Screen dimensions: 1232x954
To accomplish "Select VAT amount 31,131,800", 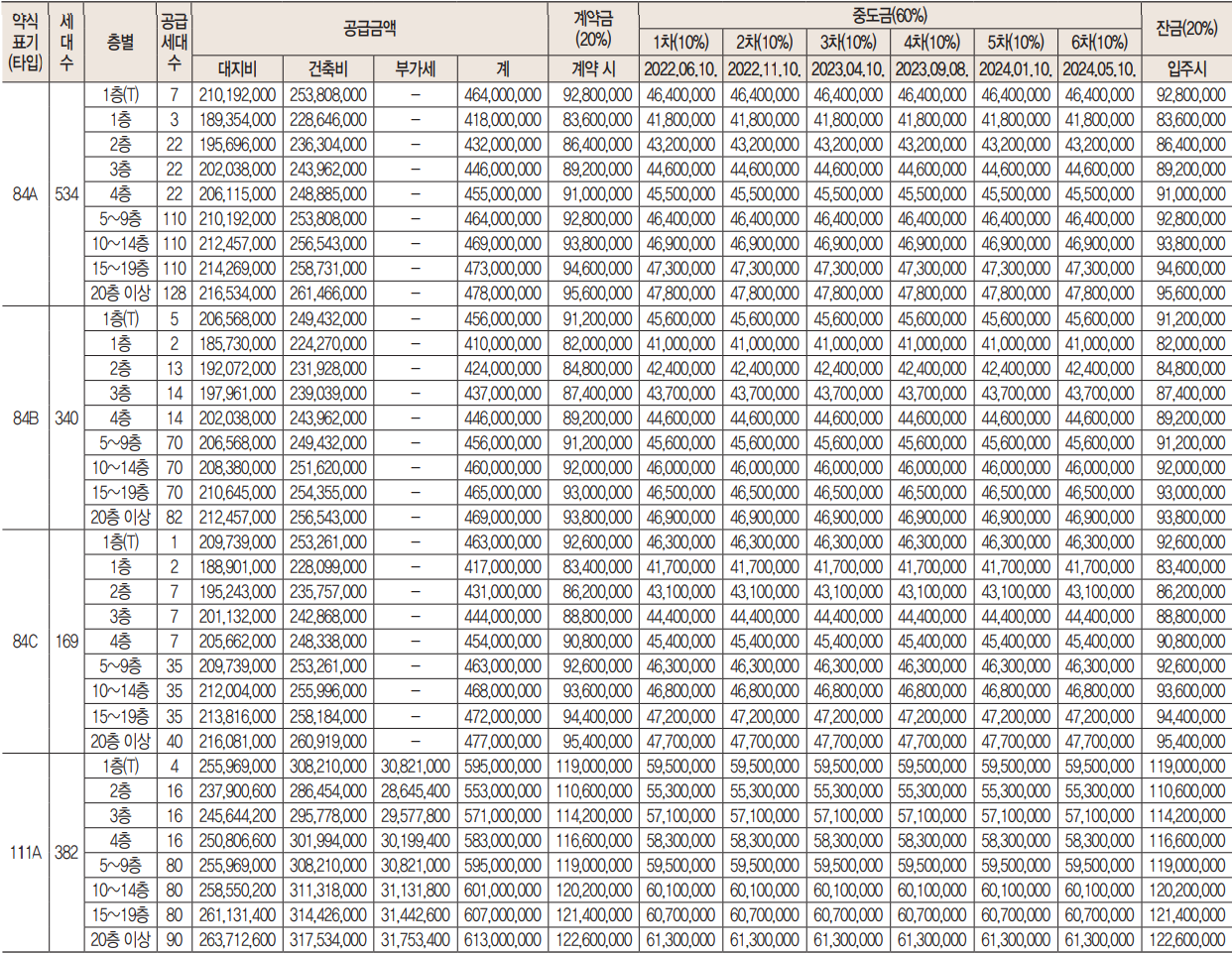I will (415, 891).
